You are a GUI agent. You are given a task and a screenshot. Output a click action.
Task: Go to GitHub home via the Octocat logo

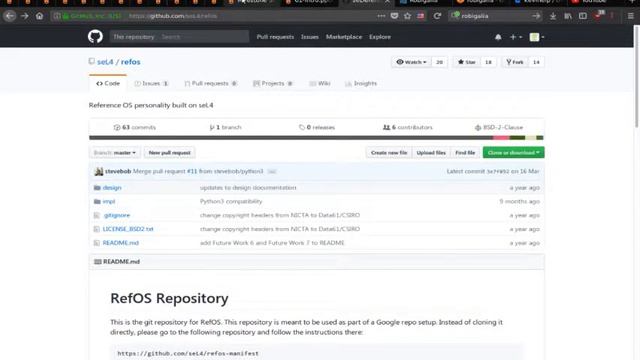coord(95,37)
